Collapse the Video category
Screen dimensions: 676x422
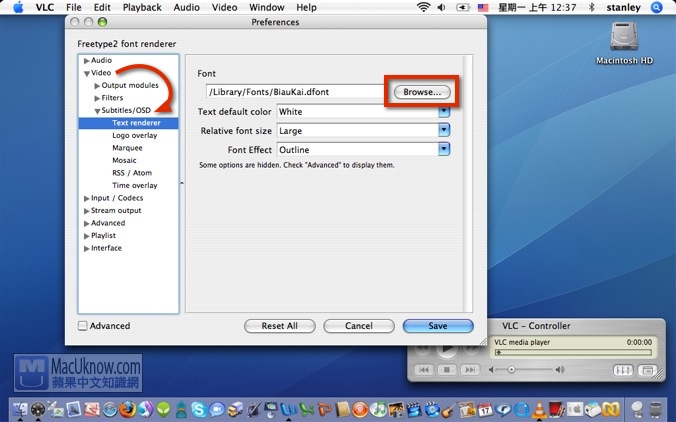87,73
